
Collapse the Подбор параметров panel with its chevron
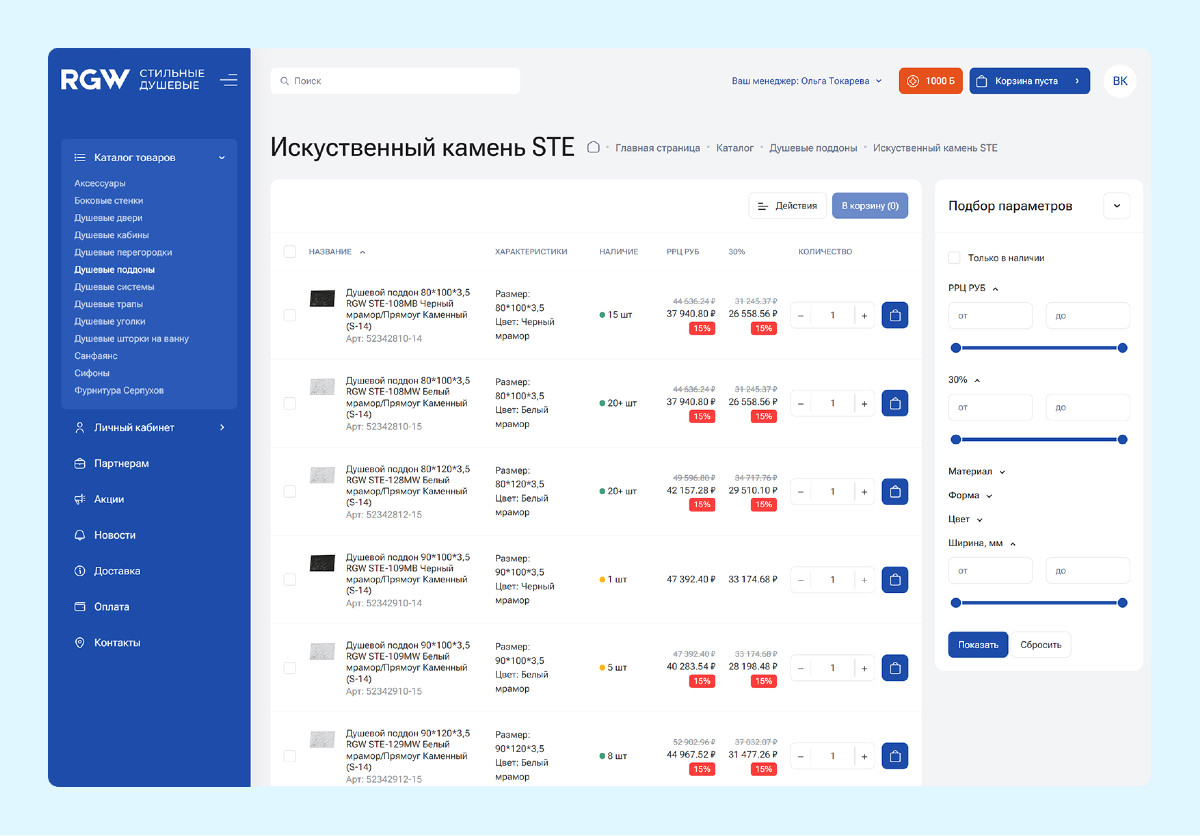pos(1116,206)
